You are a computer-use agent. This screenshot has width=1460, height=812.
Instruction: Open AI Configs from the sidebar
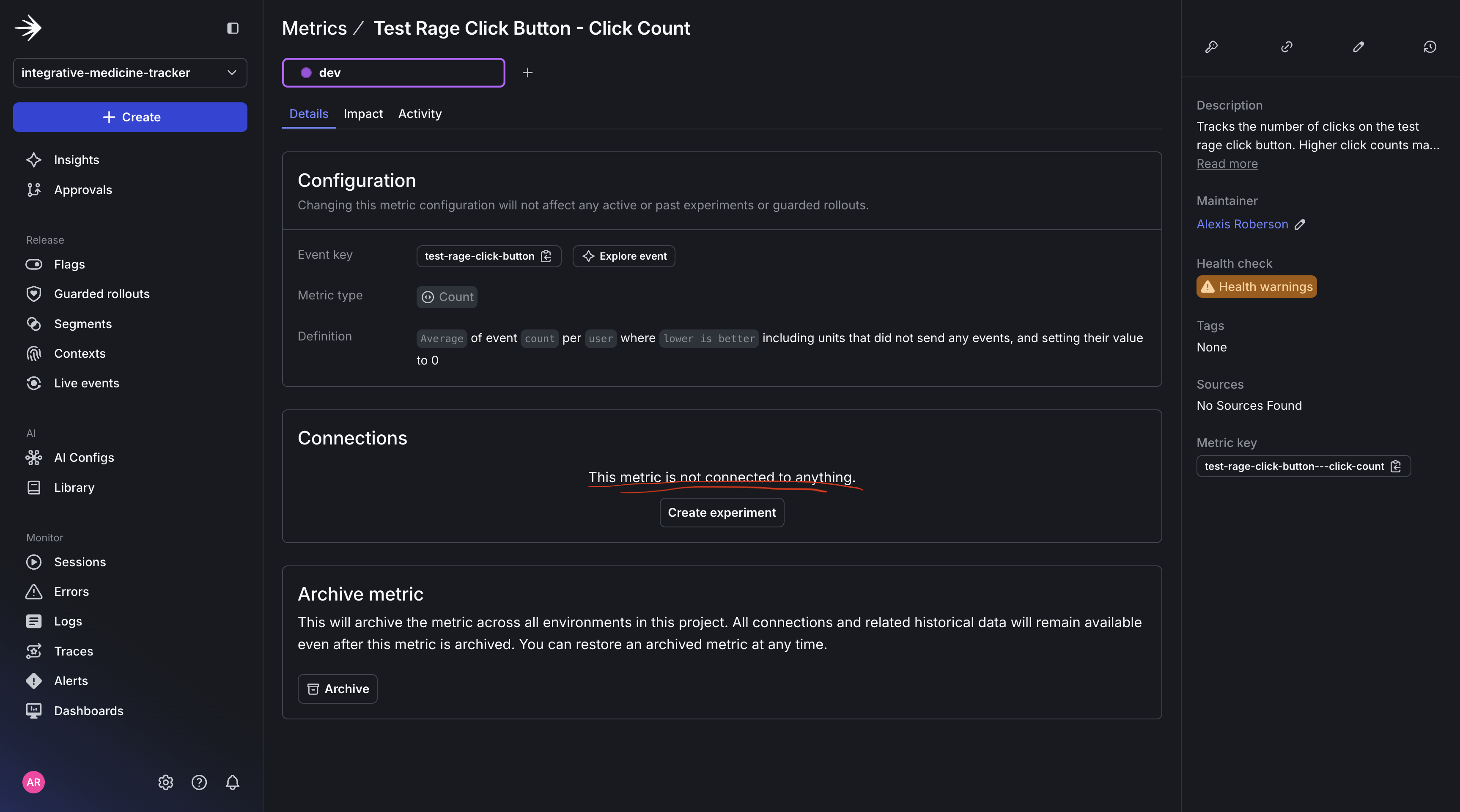[84, 458]
